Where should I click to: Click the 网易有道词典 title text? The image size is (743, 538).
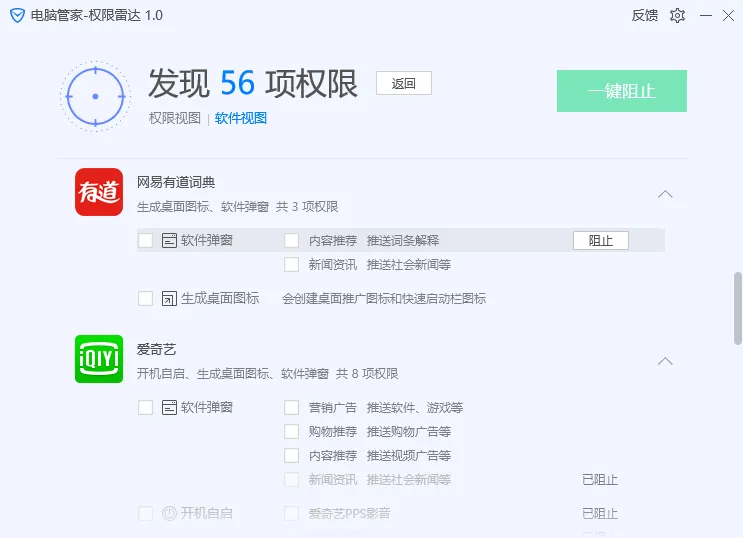(x=176, y=182)
